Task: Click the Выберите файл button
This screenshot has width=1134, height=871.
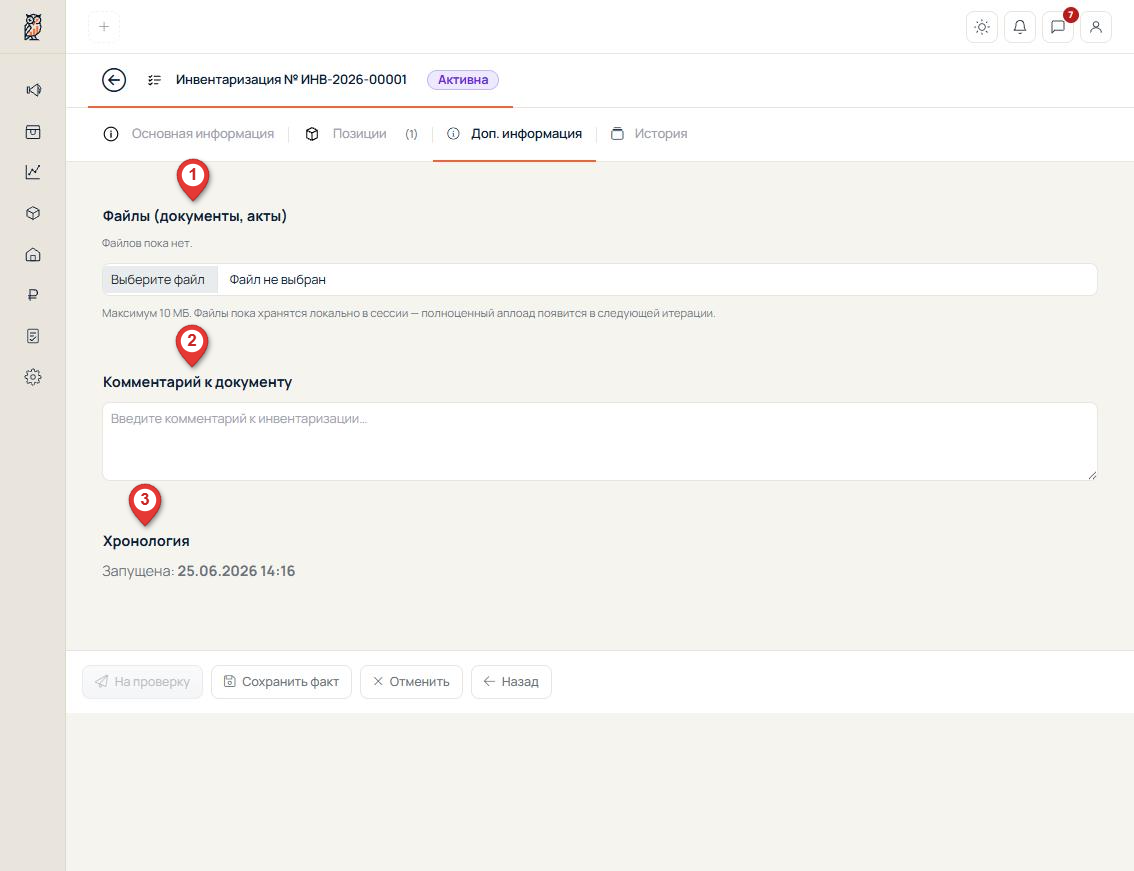Action: (x=159, y=279)
